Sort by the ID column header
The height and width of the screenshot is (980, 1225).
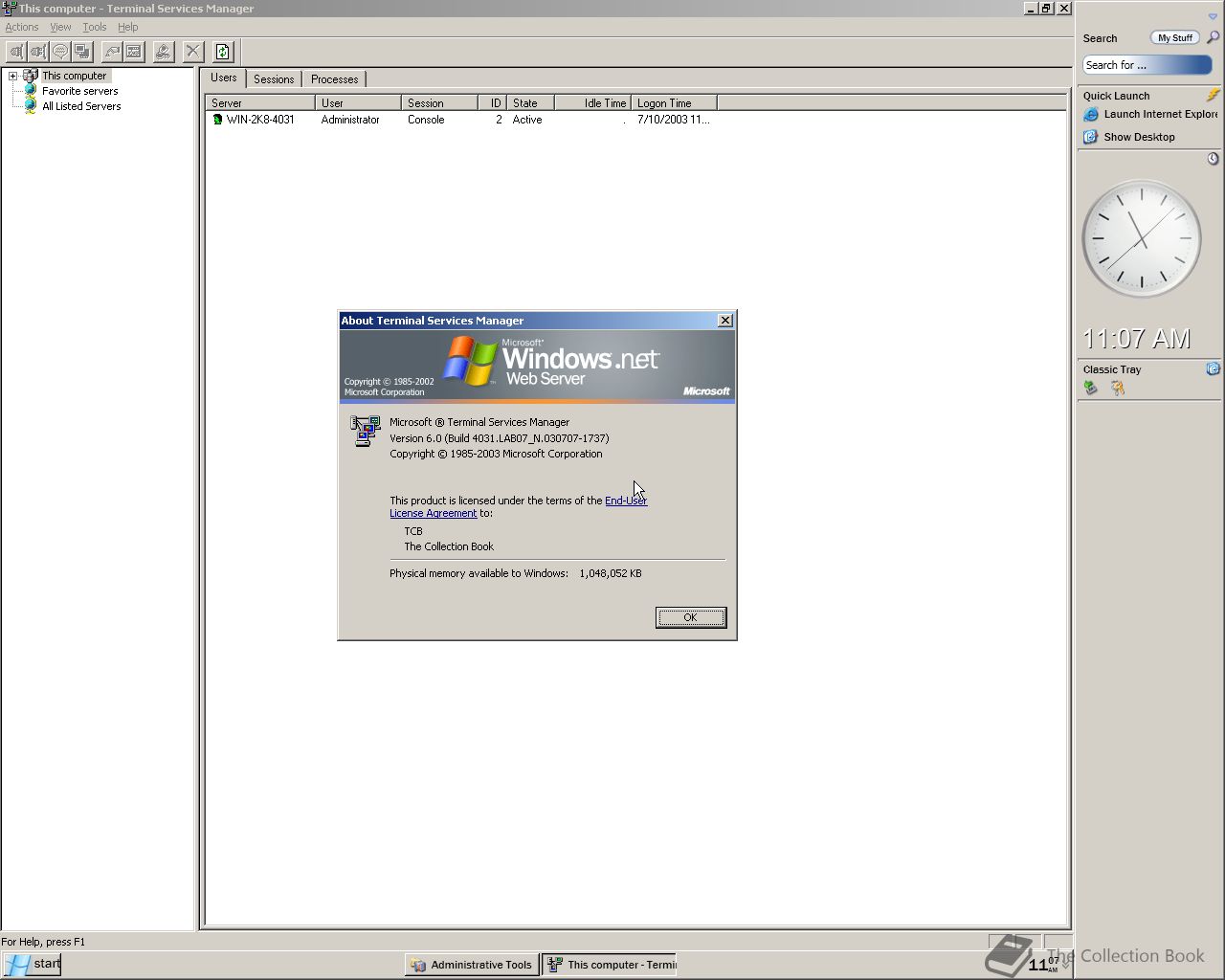492,102
